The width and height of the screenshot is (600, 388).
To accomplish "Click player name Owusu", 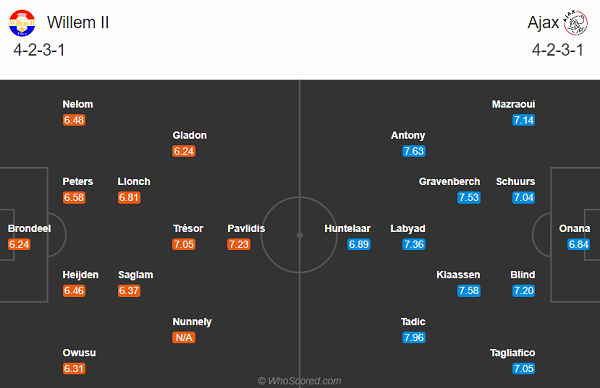I will click(79, 352).
